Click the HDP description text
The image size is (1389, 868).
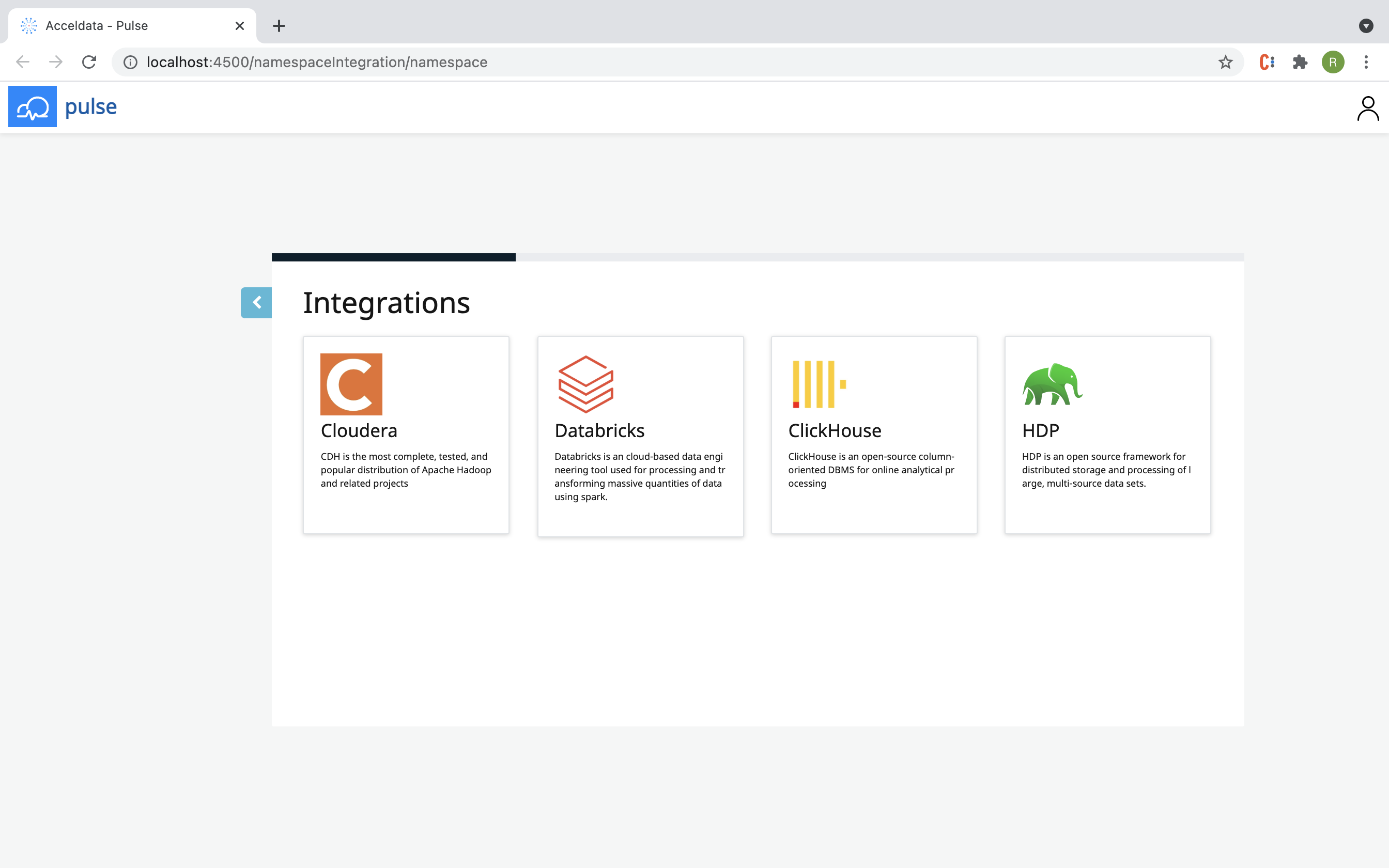click(1106, 470)
